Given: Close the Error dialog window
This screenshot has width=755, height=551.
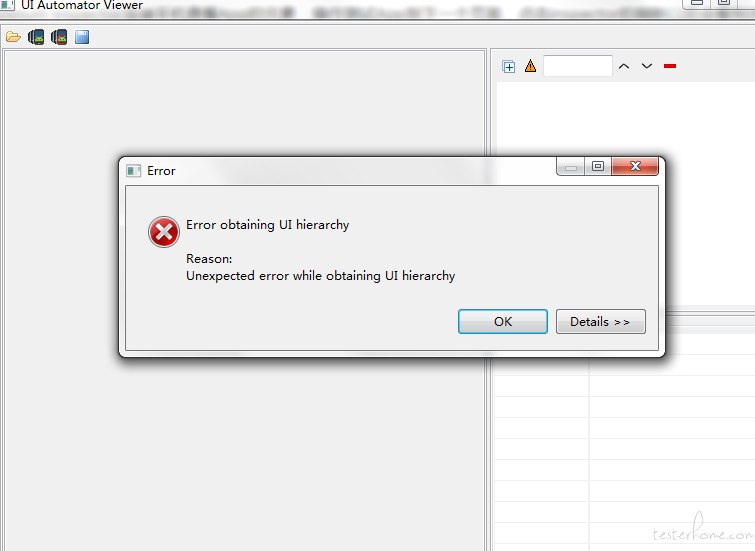Looking at the screenshot, I should (635, 166).
